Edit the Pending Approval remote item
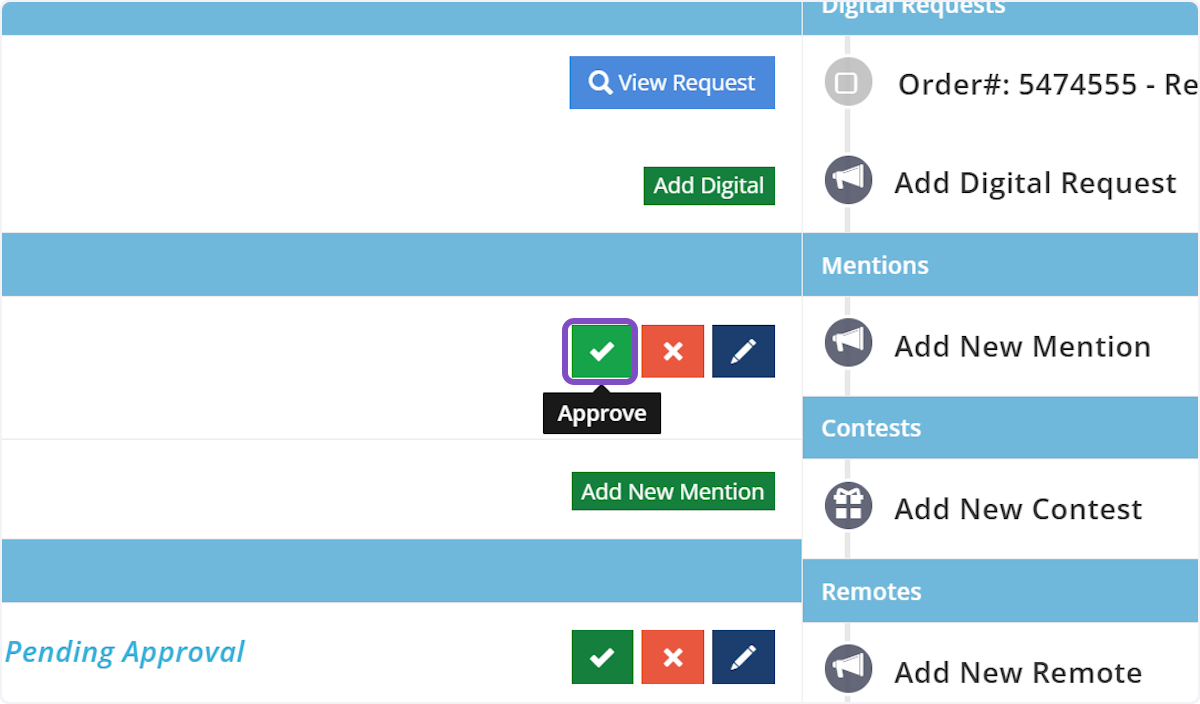The width and height of the screenshot is (1200, 704). pos(743,657)
